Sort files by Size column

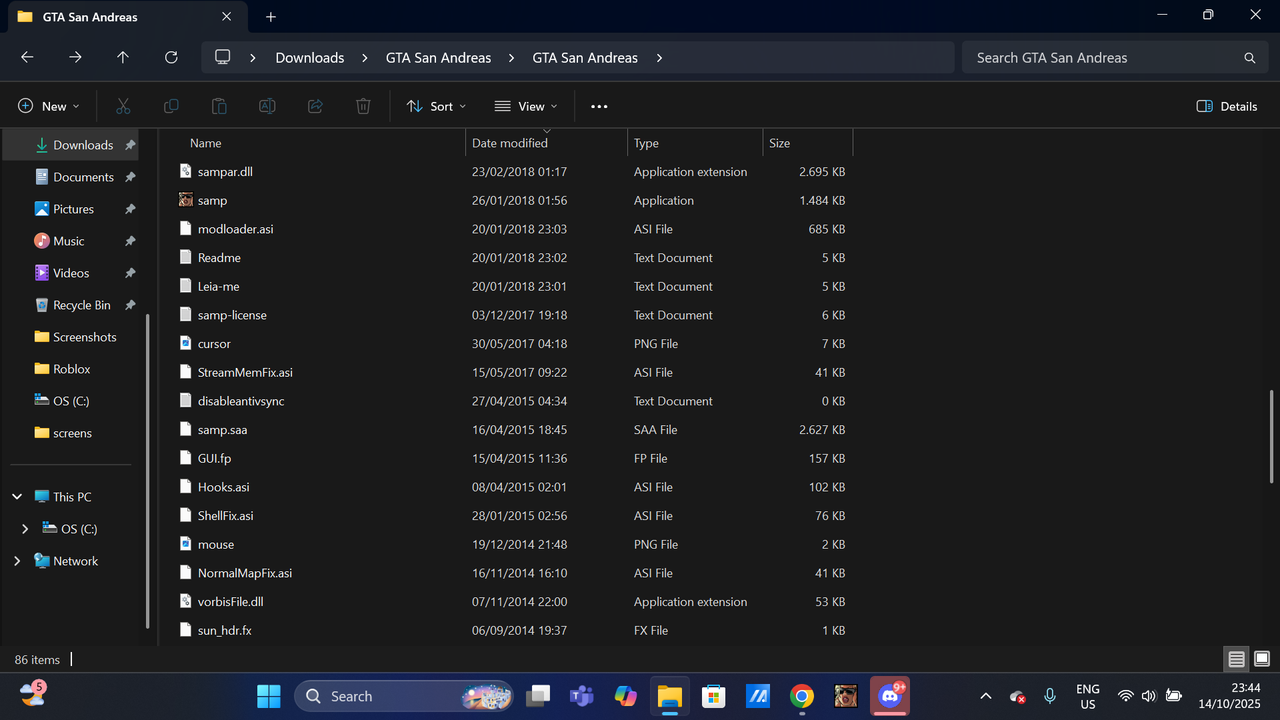(780, 143)
